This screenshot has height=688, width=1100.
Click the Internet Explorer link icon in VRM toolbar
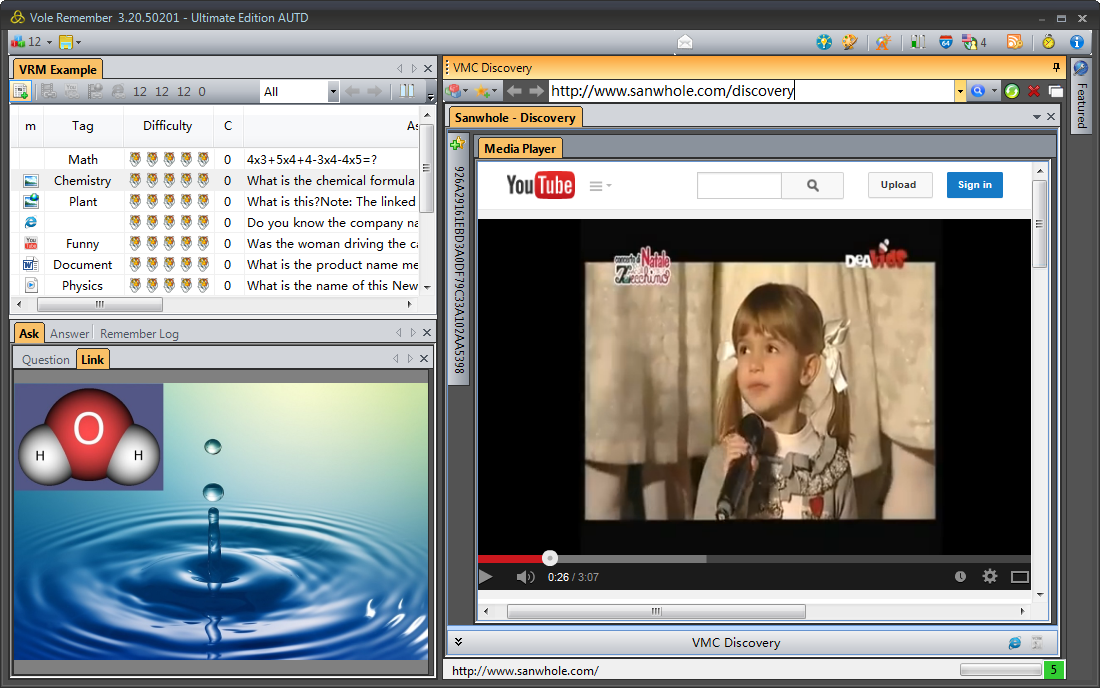[119, 91]
